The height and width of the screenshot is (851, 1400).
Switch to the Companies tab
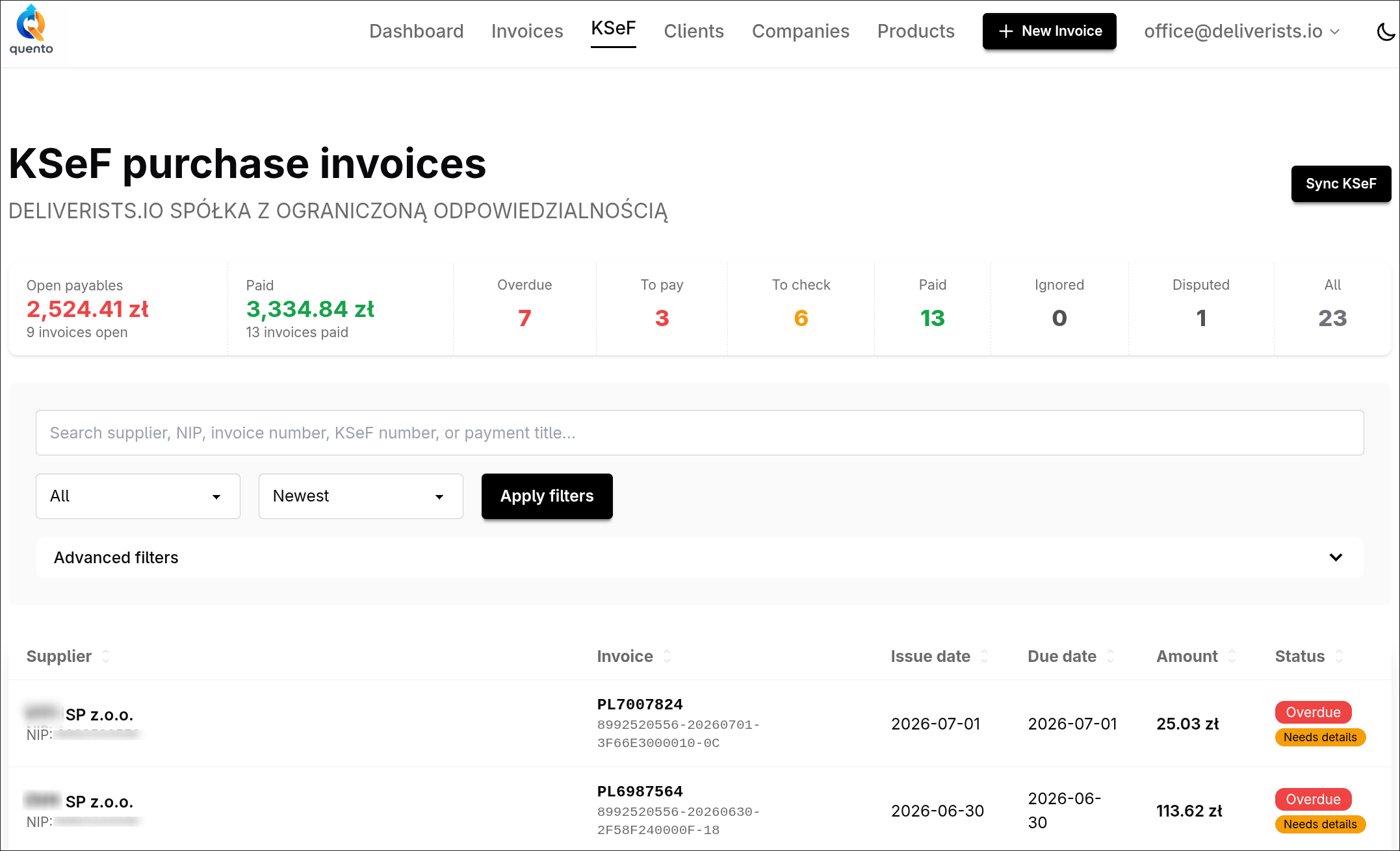[800, 31]
